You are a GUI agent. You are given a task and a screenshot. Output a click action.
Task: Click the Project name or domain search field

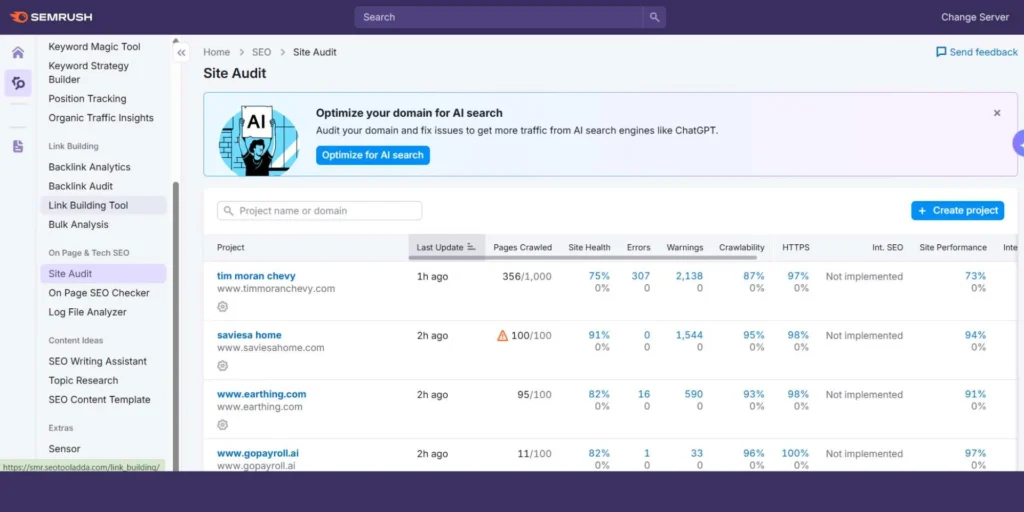pyautogui.click(x=319, y=211)
